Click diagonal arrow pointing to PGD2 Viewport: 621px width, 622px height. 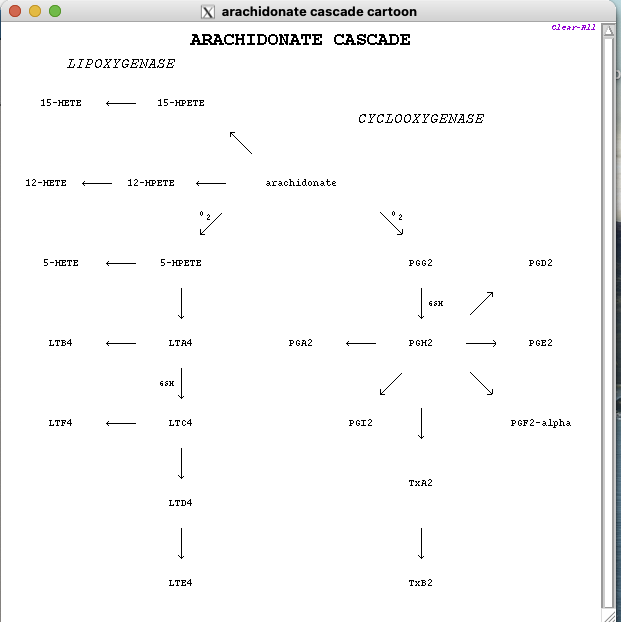481,303
